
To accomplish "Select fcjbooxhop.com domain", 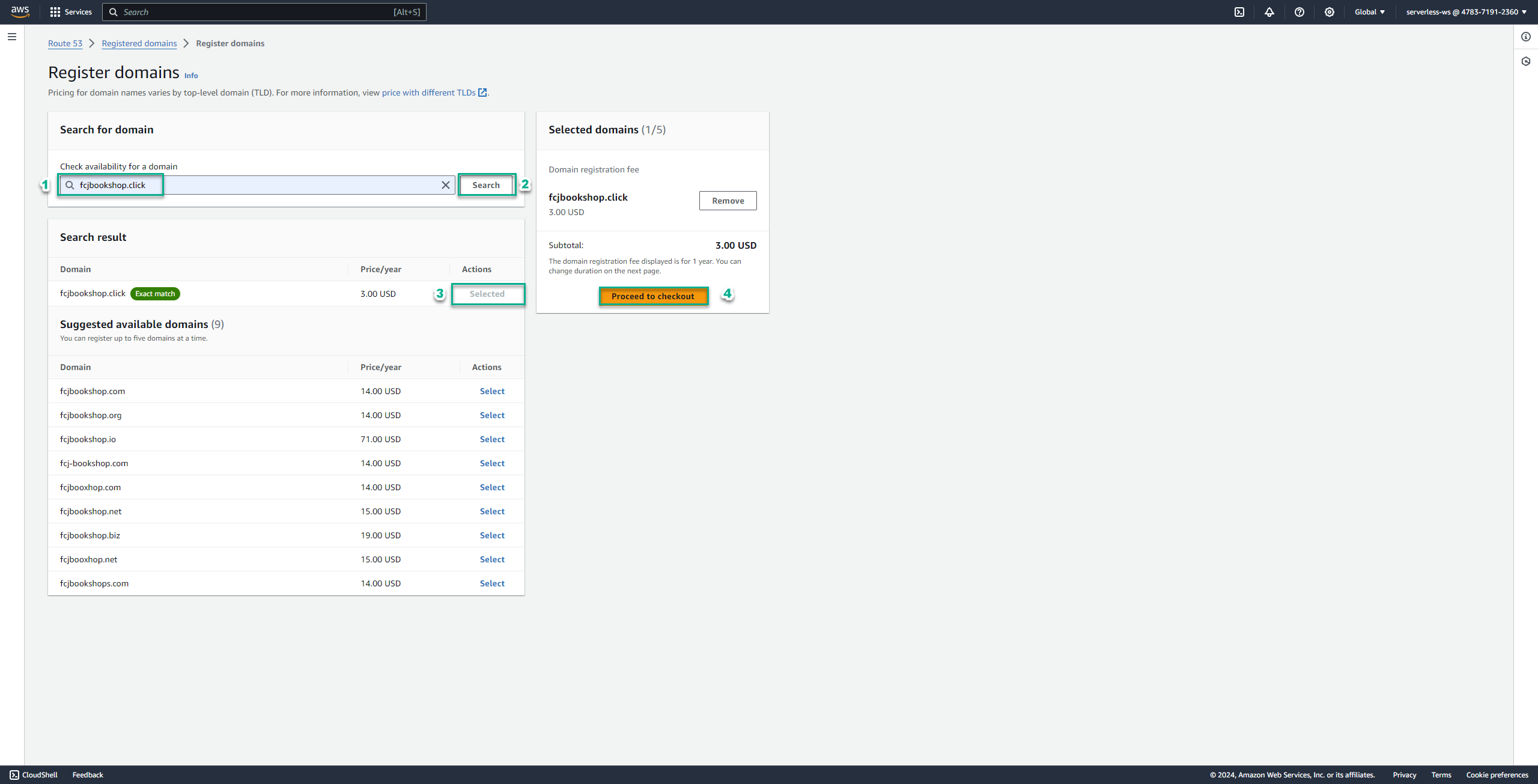I will pos(492,487).
